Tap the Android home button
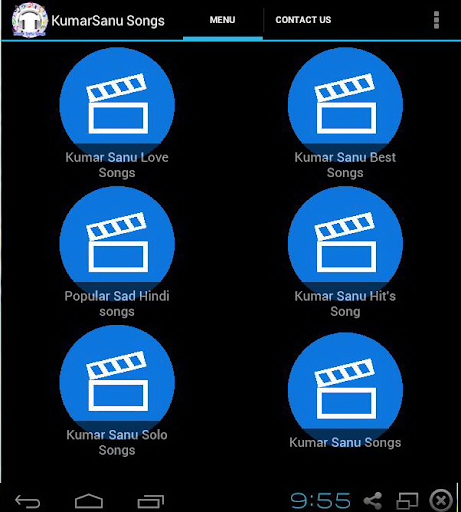This screenshot has width=461, height=512. pos(89,501)
